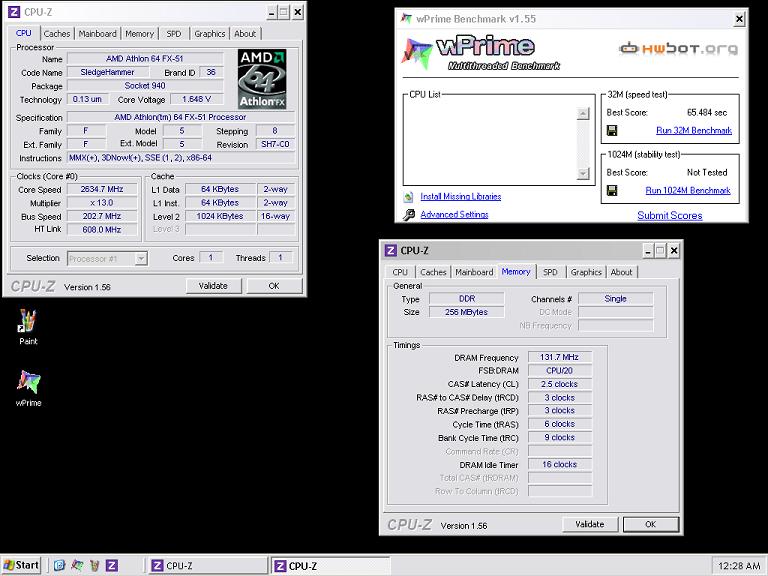Click the Bus Speed value 202.7 MHz
This screenshot has height=576, width=768.
pyautogui.click(x=102, y=216)
